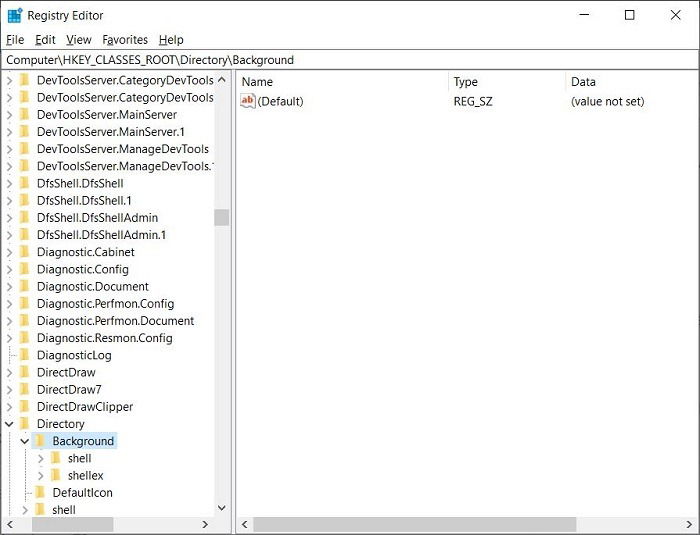
Task: Click the DfsShell.DfsShell folder icon
Action: (x=25, y=183)
